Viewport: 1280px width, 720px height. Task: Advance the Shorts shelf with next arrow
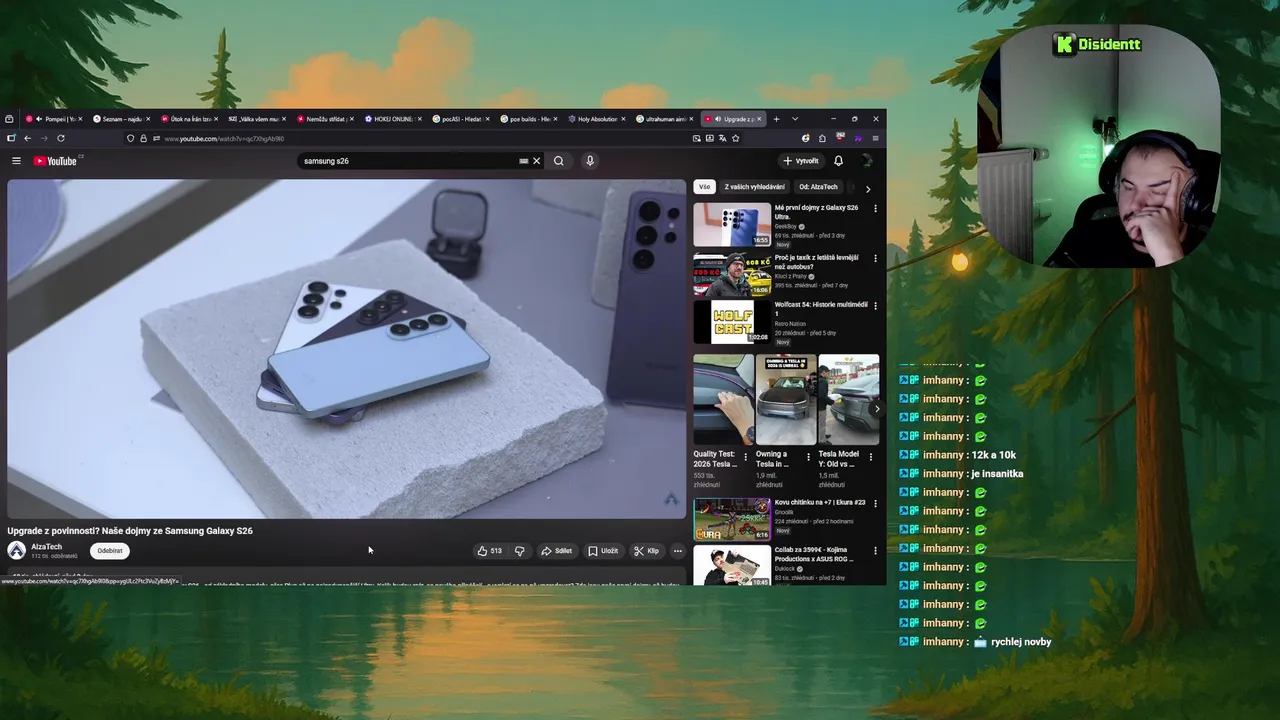[x=876, y=408]
